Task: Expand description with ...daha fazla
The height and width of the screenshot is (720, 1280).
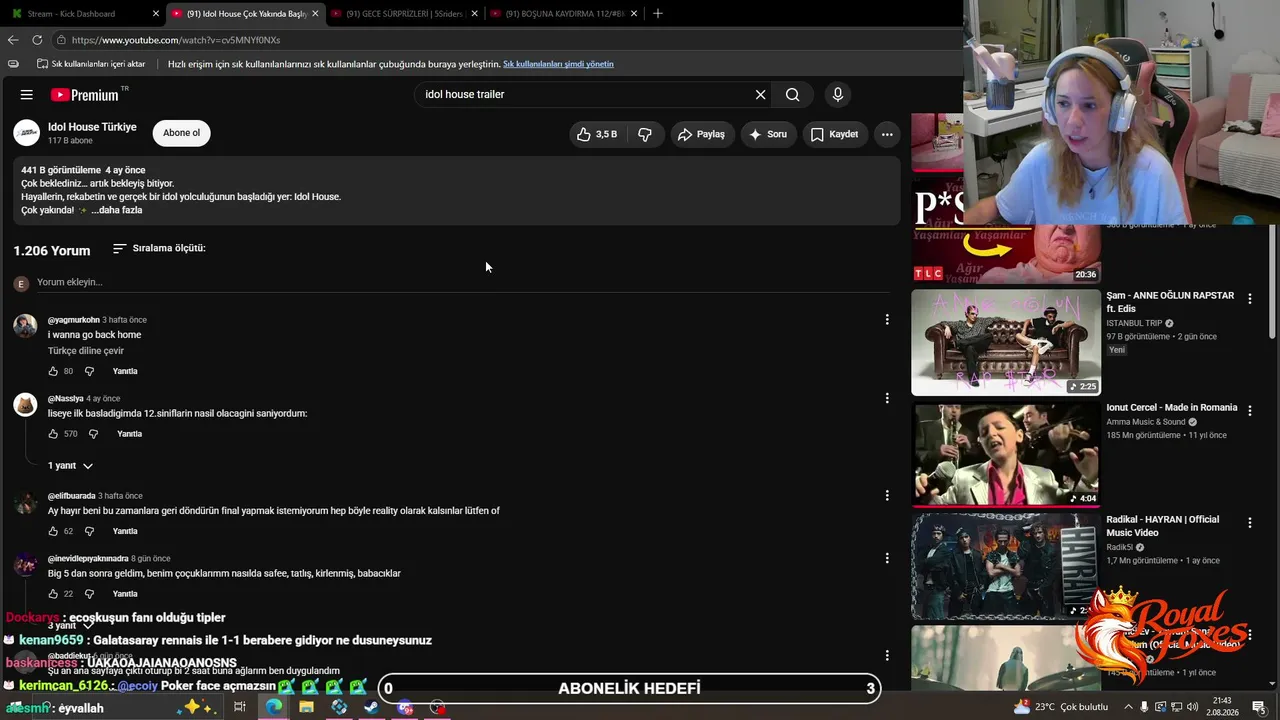Action: 117,211
